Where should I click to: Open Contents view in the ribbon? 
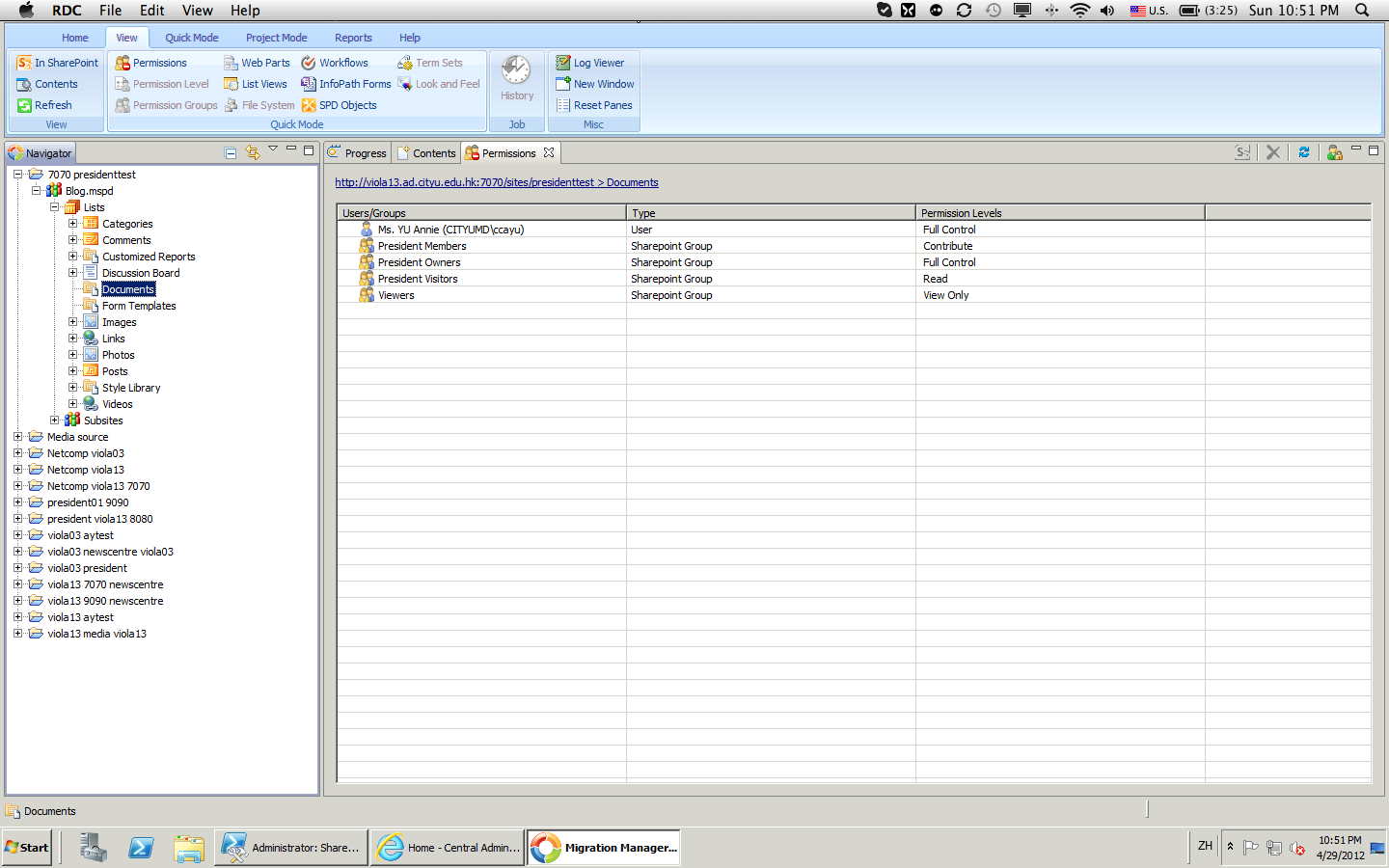[47, 84]
